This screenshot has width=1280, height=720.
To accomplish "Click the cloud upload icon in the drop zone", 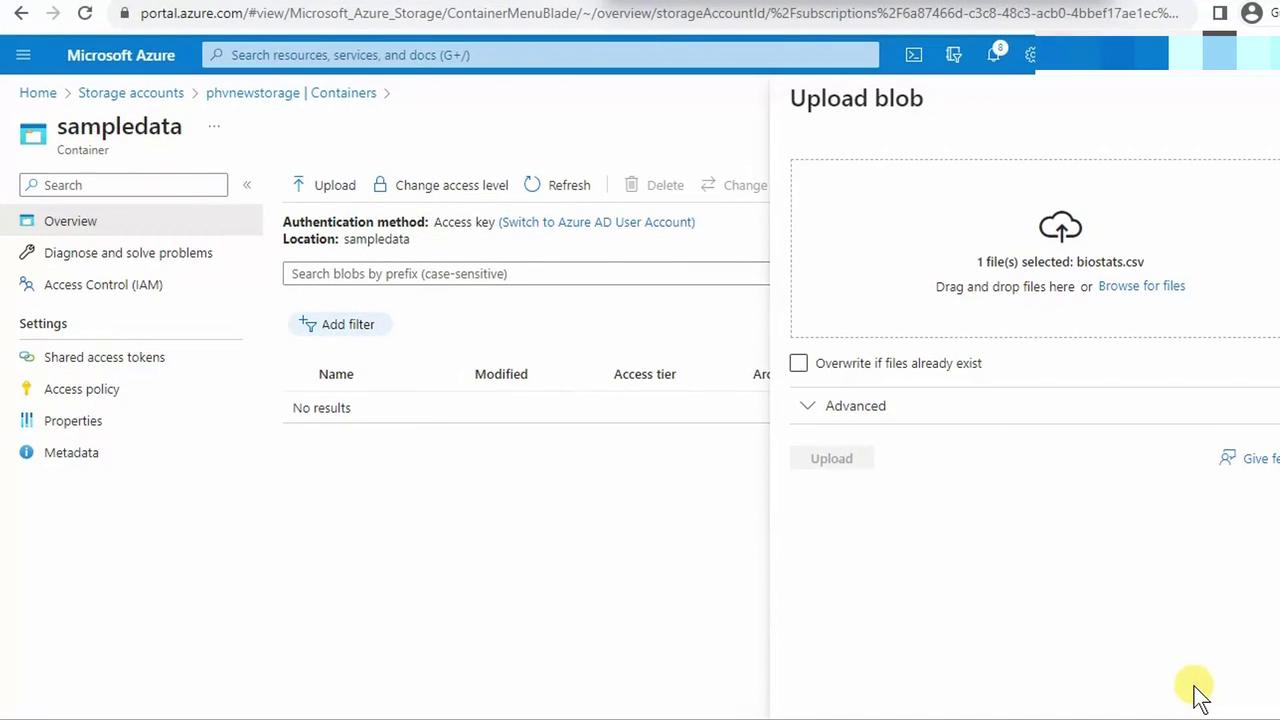I will coord(1060,226).
